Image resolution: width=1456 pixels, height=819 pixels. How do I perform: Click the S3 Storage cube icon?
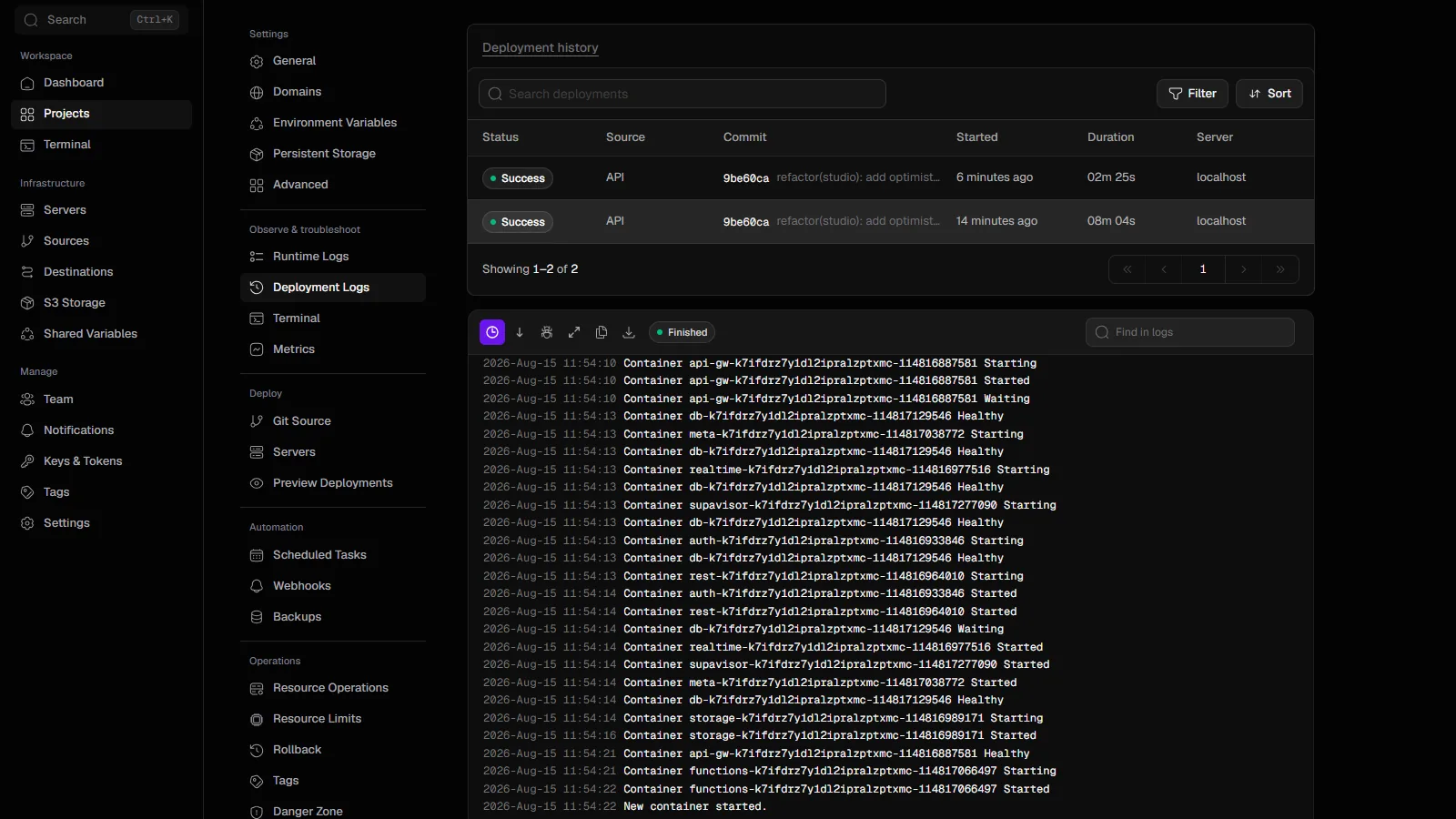point(27,303)
